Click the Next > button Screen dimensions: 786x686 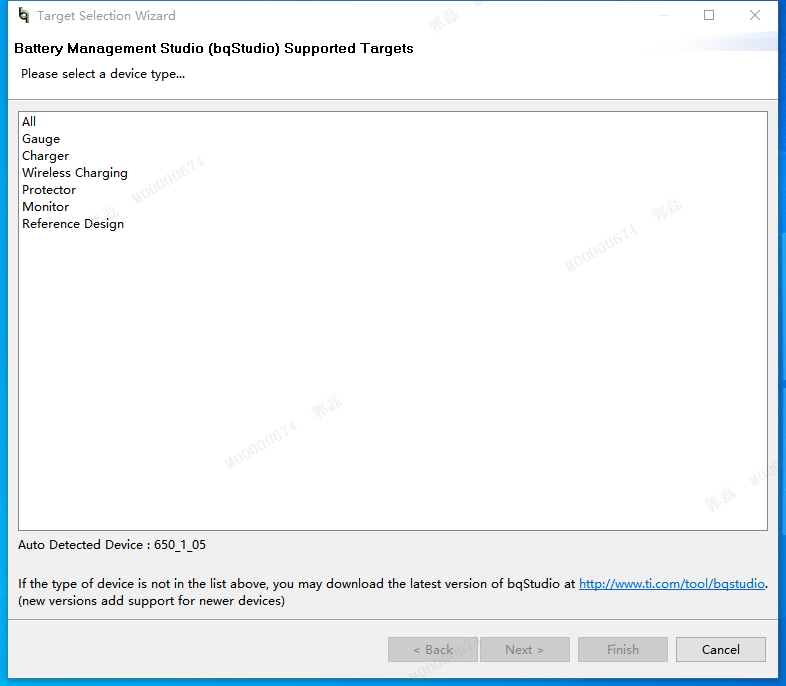tap(524, 649)
